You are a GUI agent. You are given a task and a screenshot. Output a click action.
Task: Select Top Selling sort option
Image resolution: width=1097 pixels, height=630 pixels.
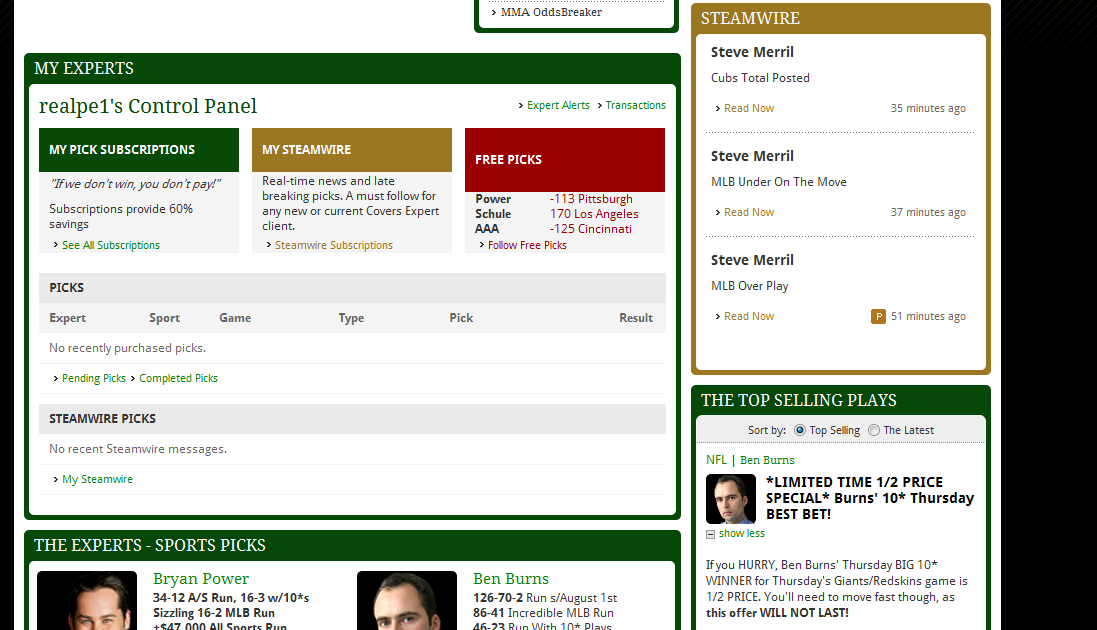pos(800,430)
